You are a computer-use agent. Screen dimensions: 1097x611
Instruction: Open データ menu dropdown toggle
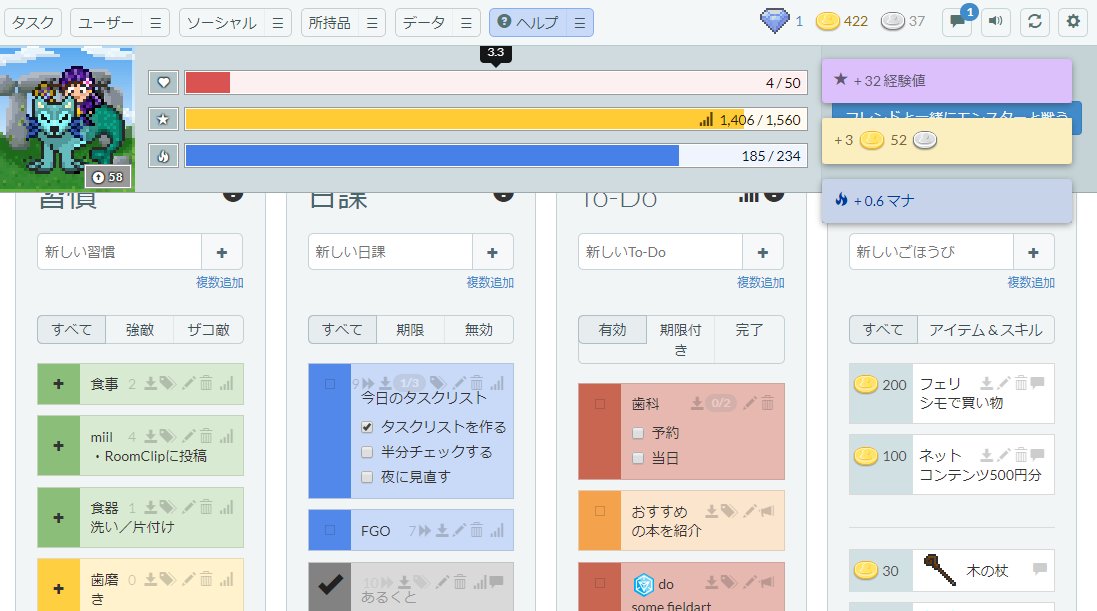click(467, 23)
